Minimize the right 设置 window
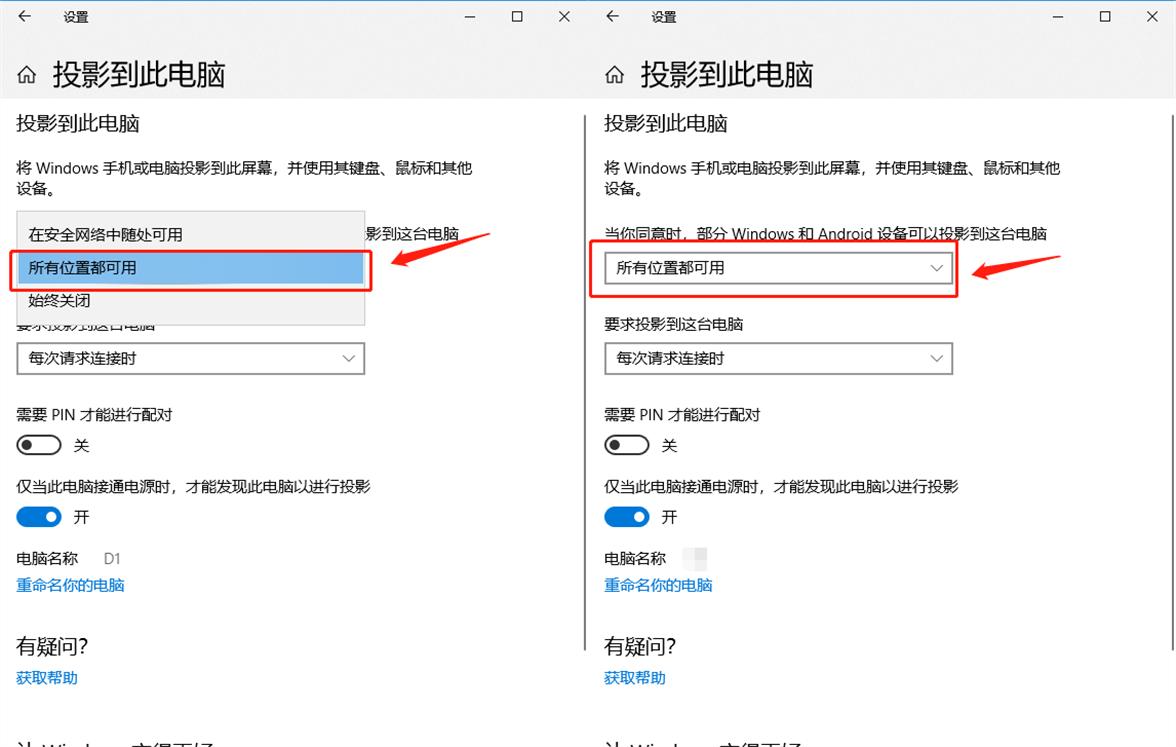This screenshot has width=1176, height=747. pos(1056,16)
